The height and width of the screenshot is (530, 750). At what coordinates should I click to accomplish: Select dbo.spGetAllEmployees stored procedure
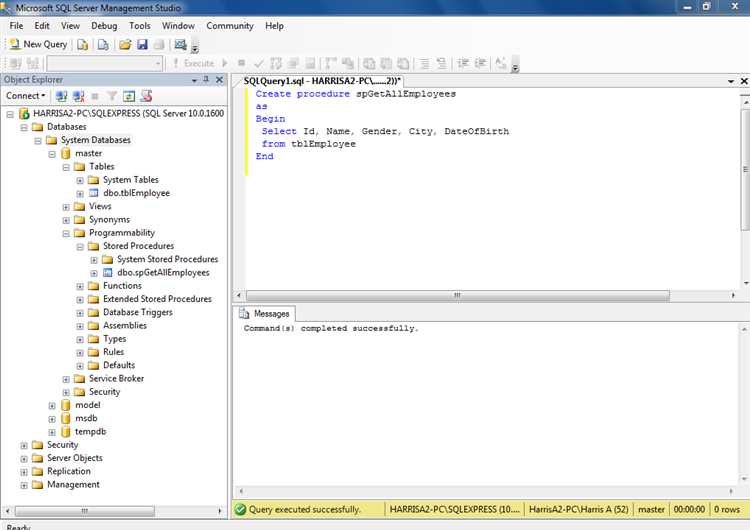pyautogui.click(x=163, y=272)
